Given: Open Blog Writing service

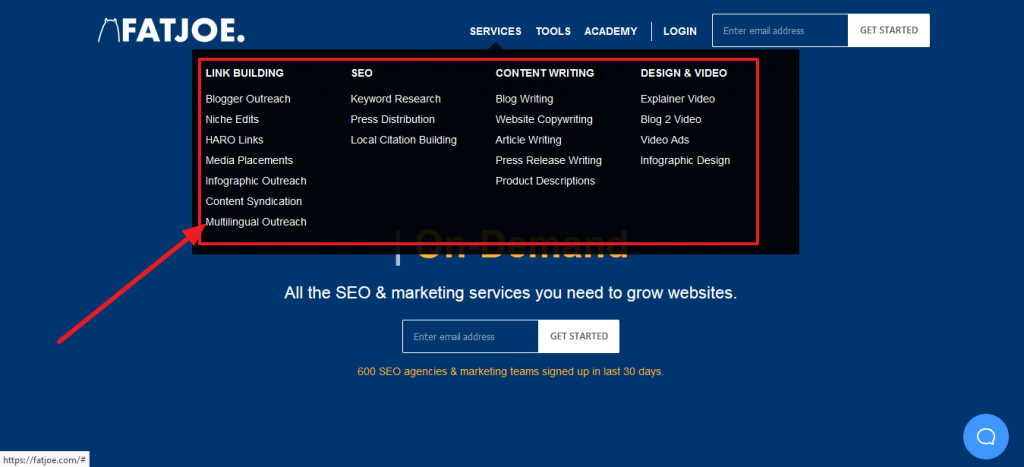Looking at the screenshot, I should point(524,99).
